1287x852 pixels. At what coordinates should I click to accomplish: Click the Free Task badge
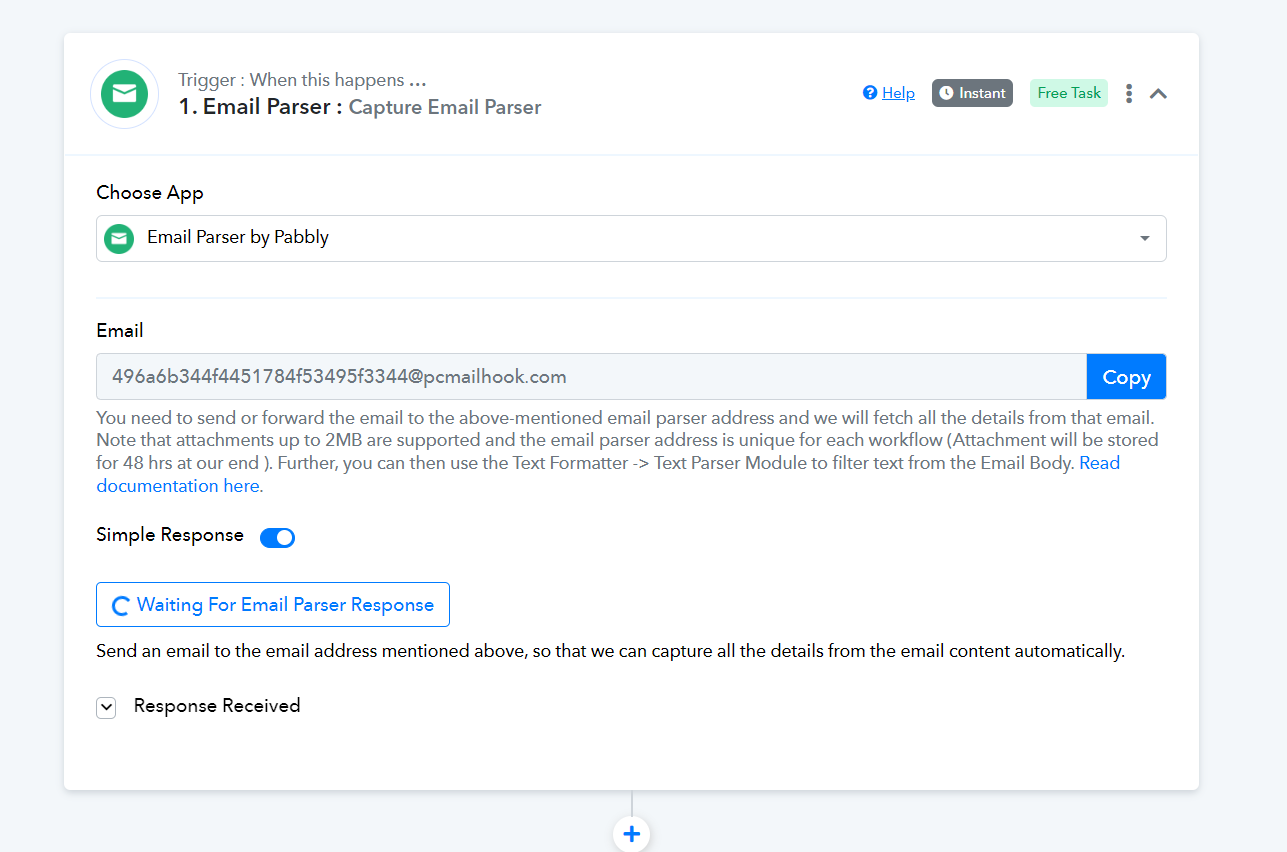click(1069, 93)
